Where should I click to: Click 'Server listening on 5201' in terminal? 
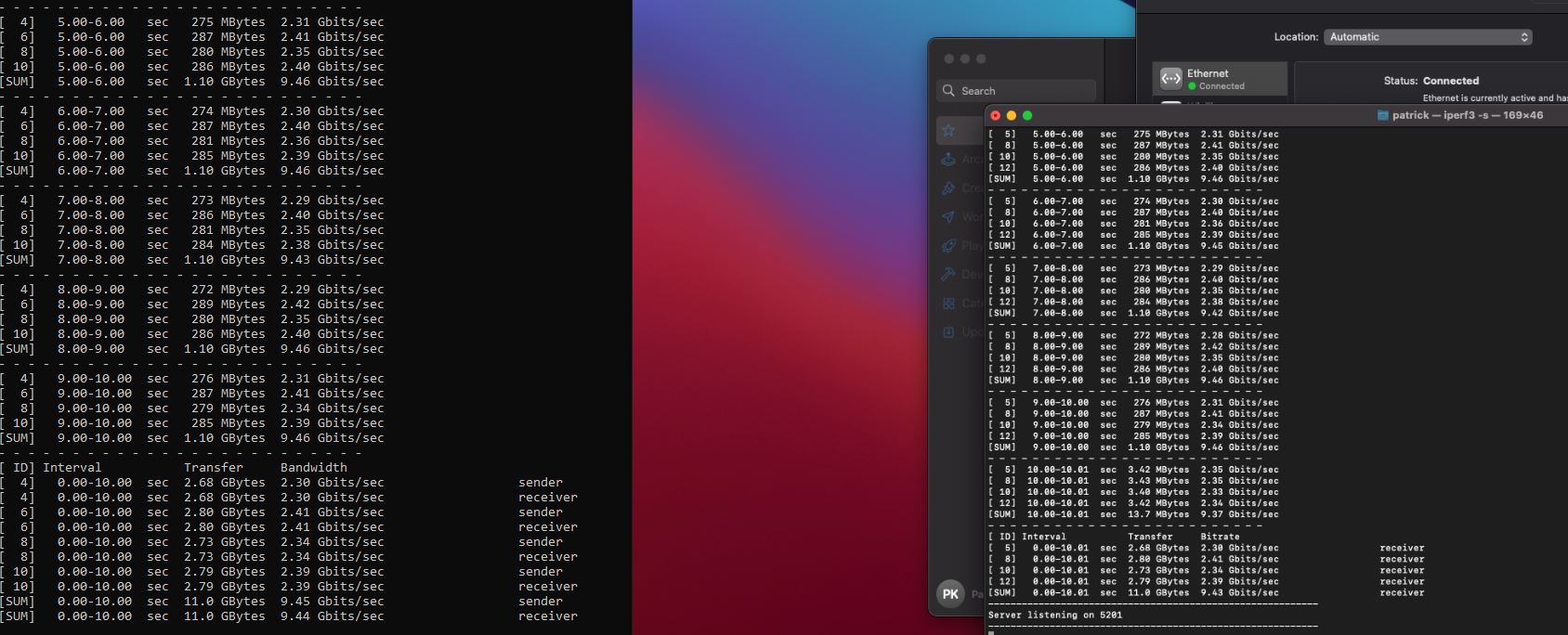[x=1055, y=615]
